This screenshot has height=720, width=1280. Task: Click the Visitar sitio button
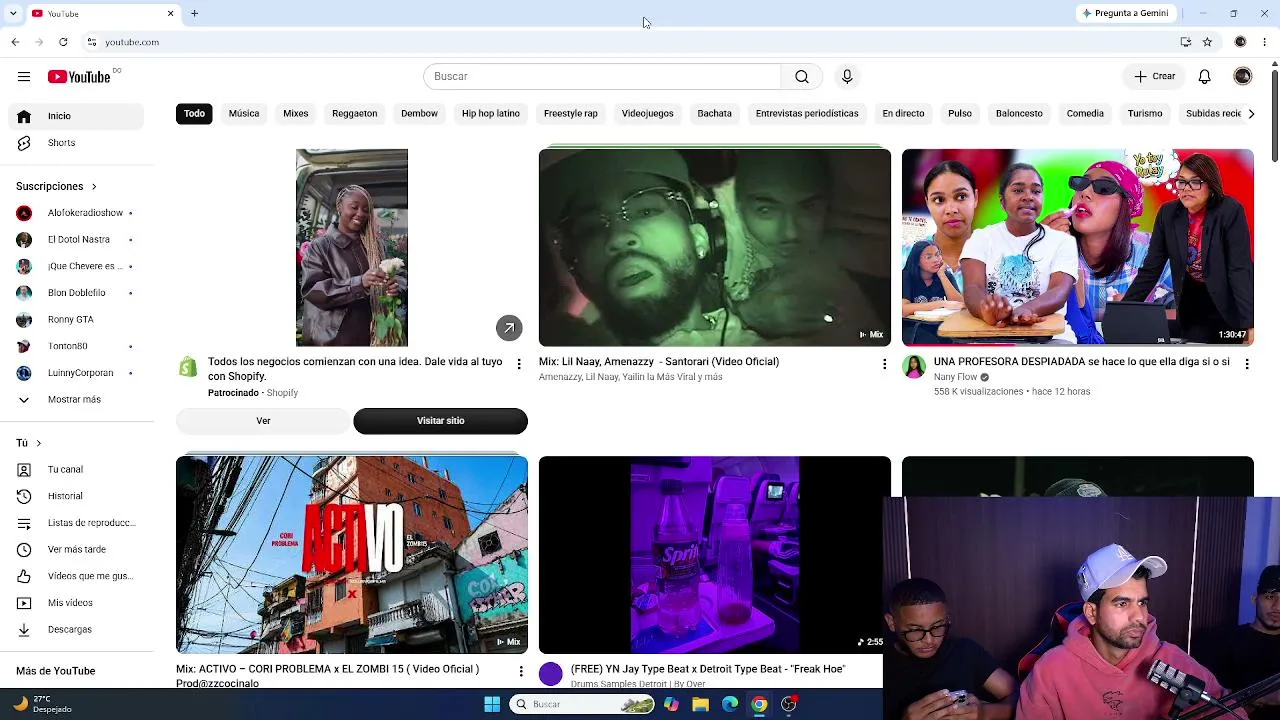pyautogui.click(x=441, y=421)
